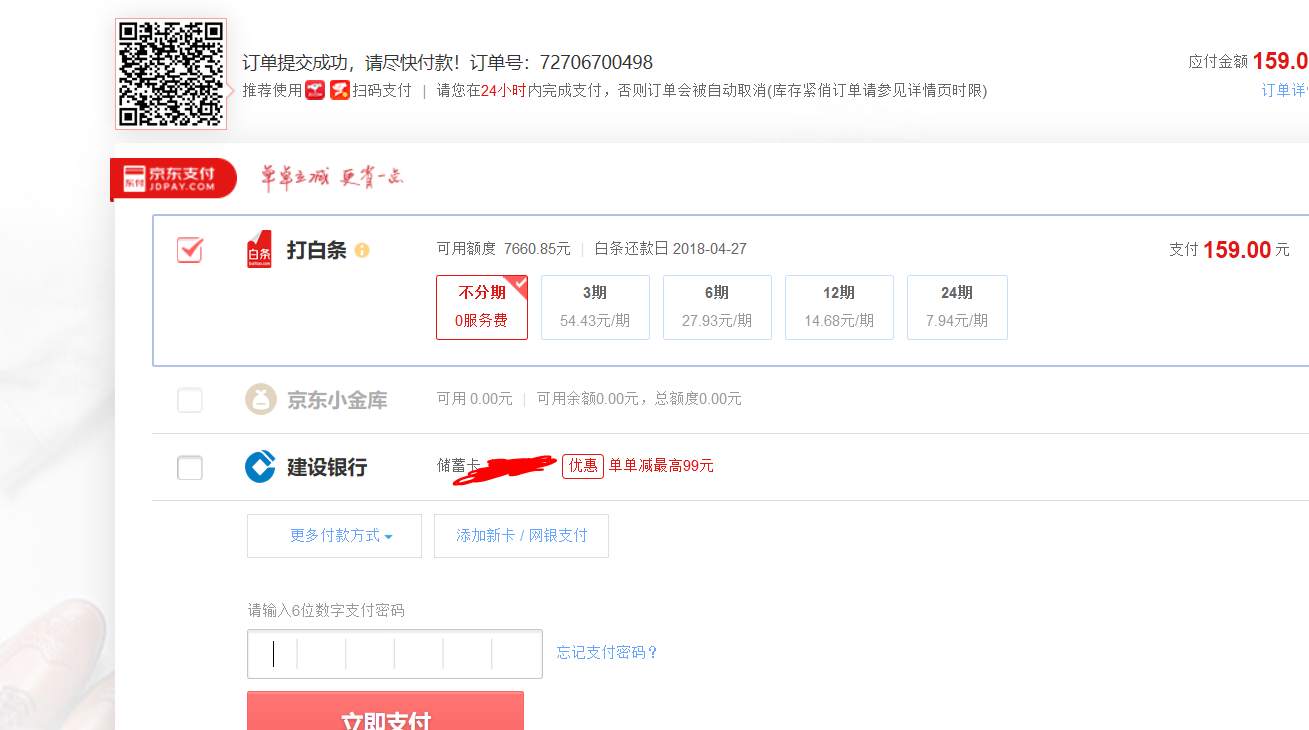The width and height of the screenshot is (1309, 730).
Task: Click the 24小时 deadline text
Action: pyautogui.click(x=503, y=90)
